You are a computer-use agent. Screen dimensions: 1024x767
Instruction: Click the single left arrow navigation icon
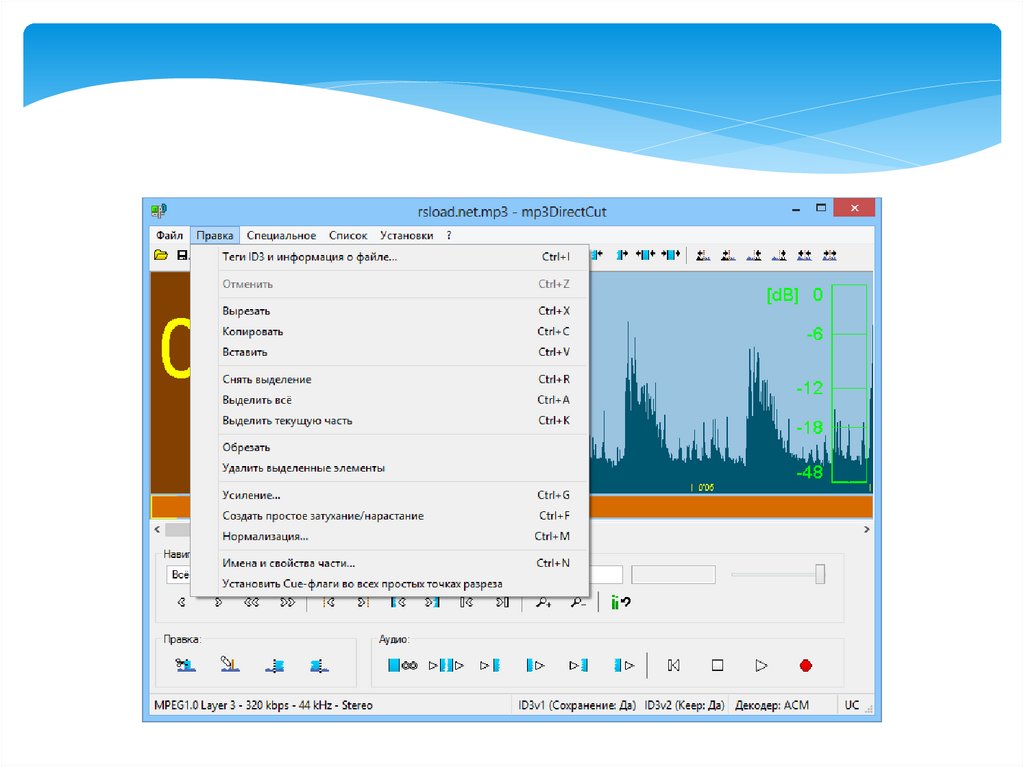pos(182,602)
